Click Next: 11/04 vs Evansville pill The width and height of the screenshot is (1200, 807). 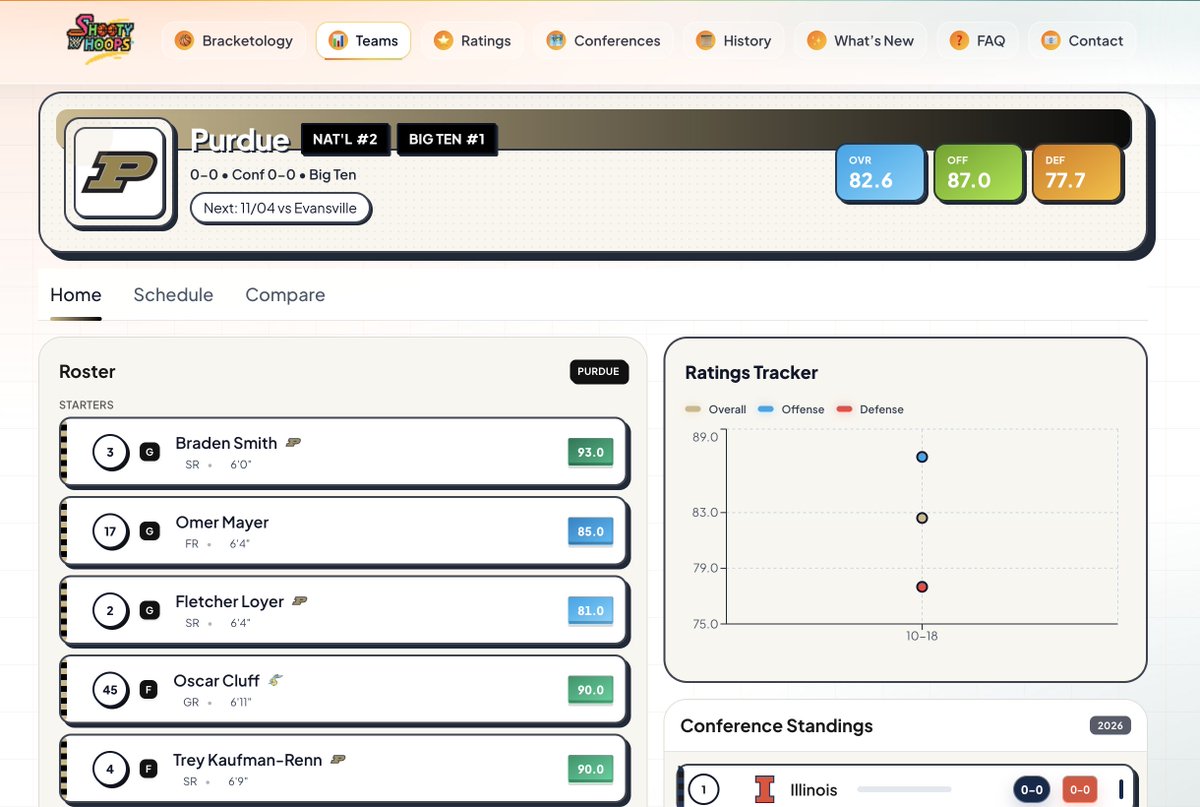pos(280,209)
